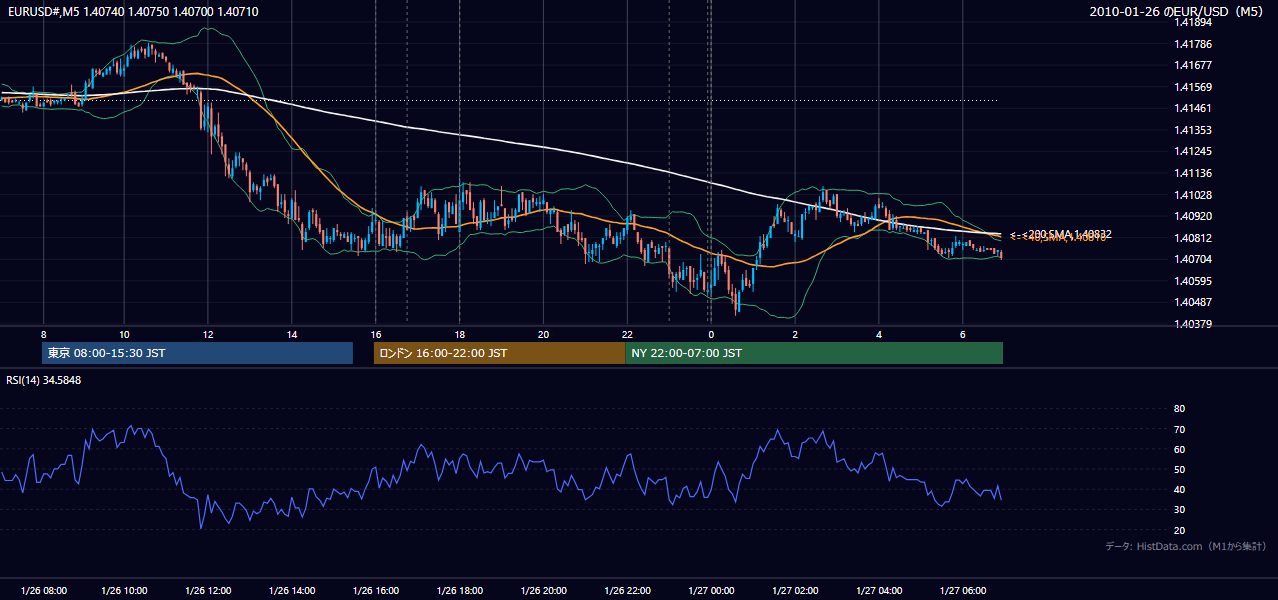Click the 1/26 20:00 date label
1278x600 pixels.
[544, 590]
